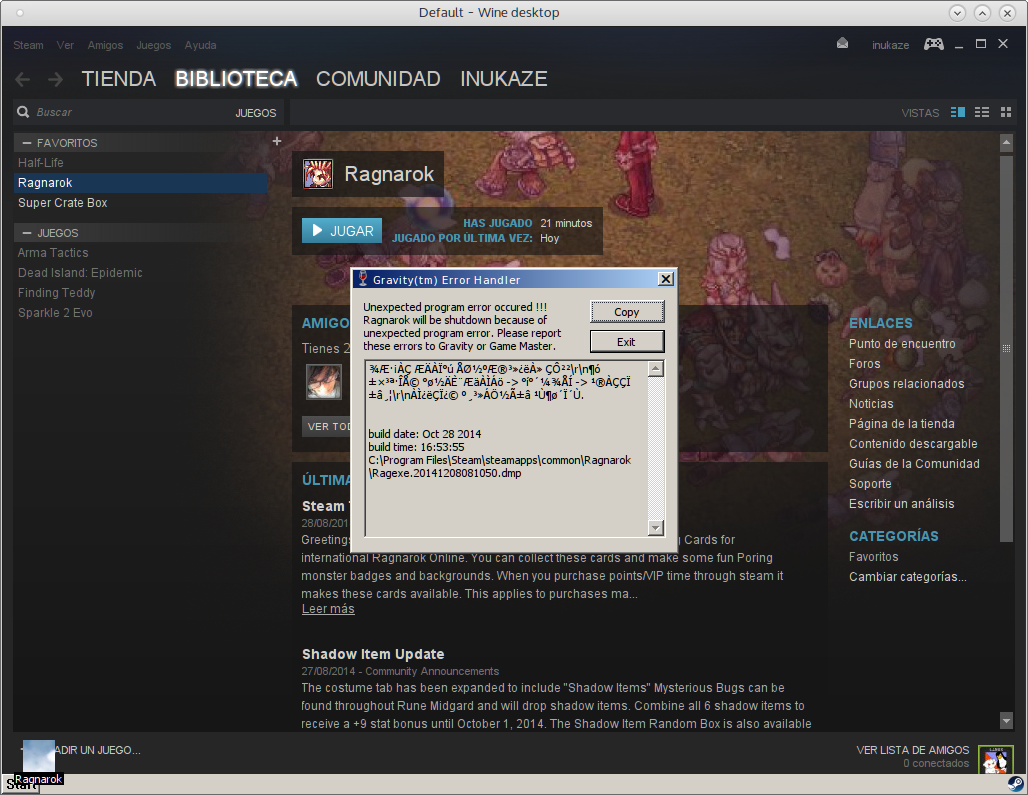Click the Steam tray icon in taskbar
This screenshot has width=1028, height=795.
point(1016,784)
